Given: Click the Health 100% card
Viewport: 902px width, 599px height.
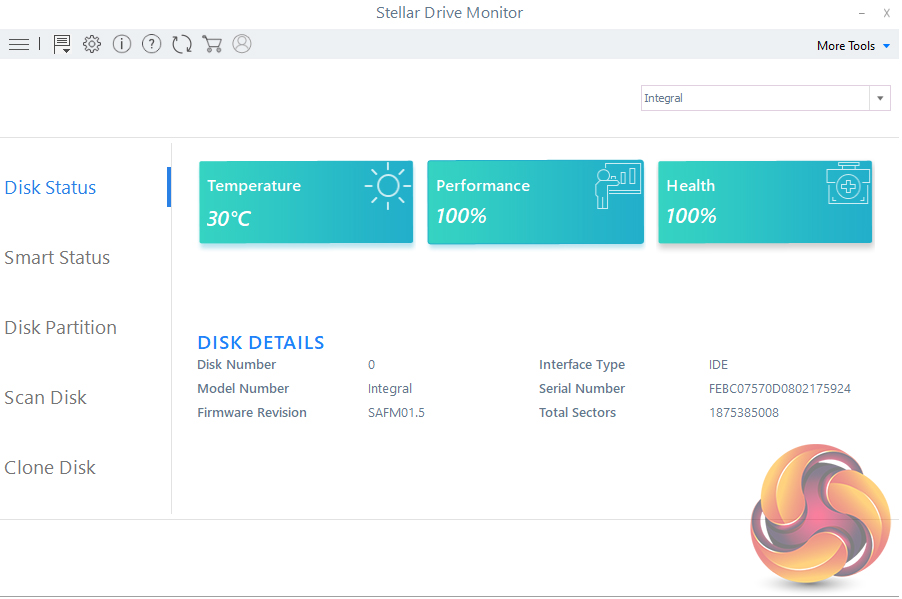Looking at the screenshot, I should pos(765,202).
